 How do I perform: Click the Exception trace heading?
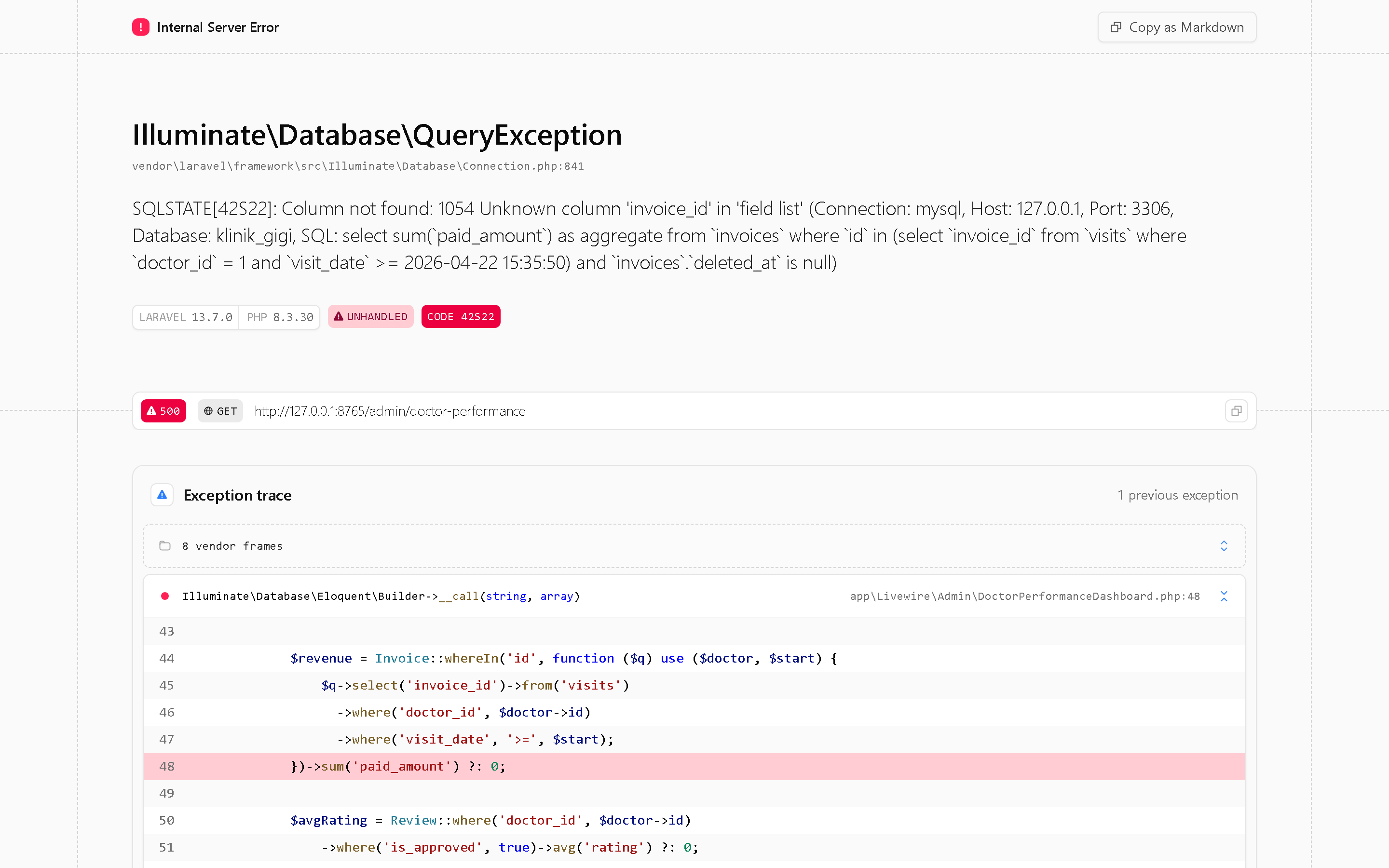[x=238, y=495]
